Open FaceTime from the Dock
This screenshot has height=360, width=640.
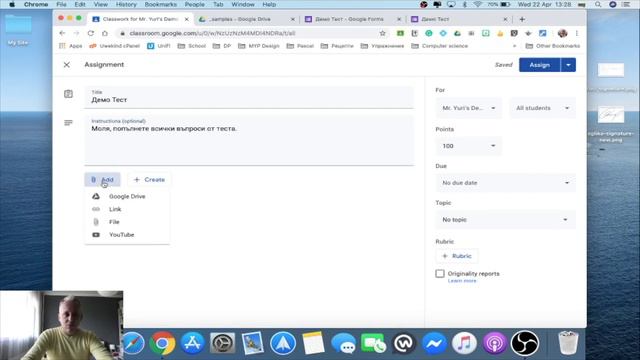373,343
